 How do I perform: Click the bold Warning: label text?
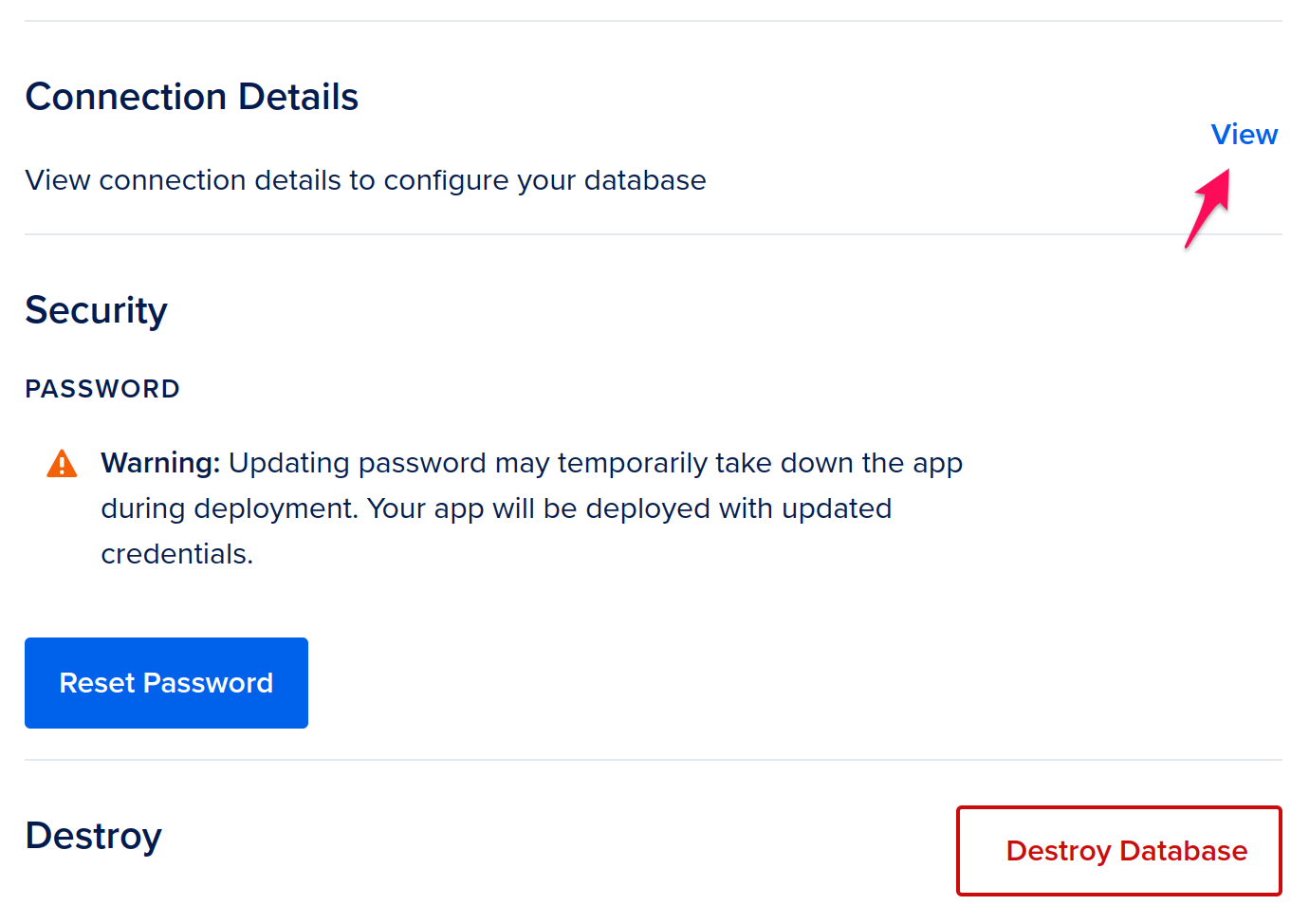[160, 463]
